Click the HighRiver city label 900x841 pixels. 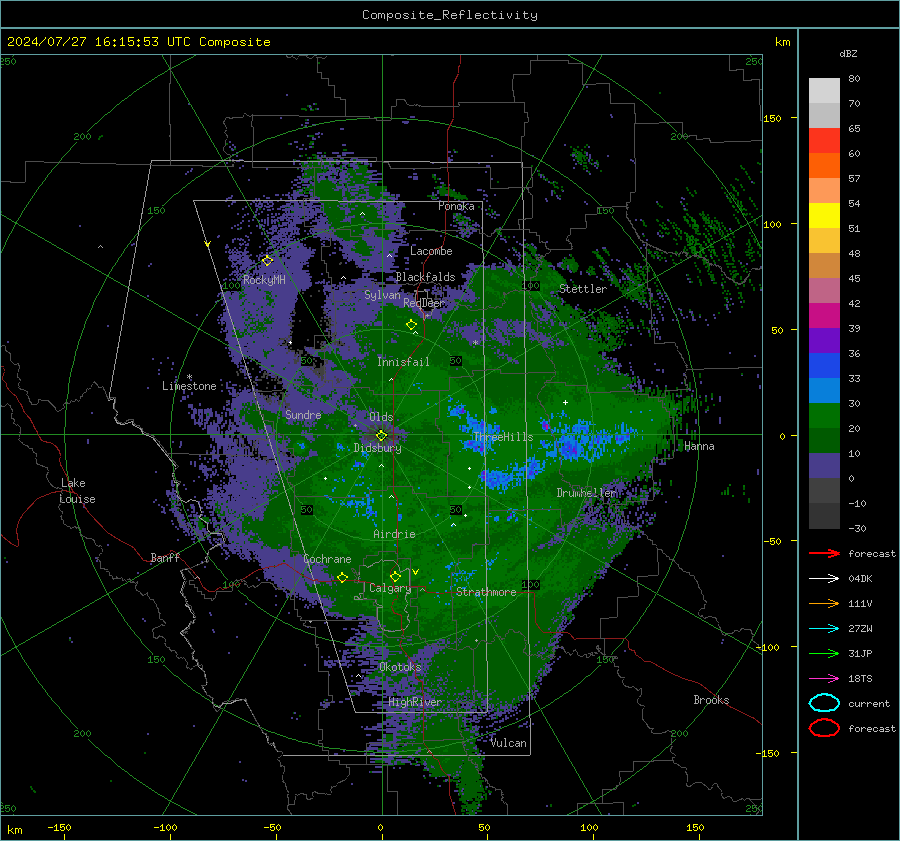(x=415, y=702)
